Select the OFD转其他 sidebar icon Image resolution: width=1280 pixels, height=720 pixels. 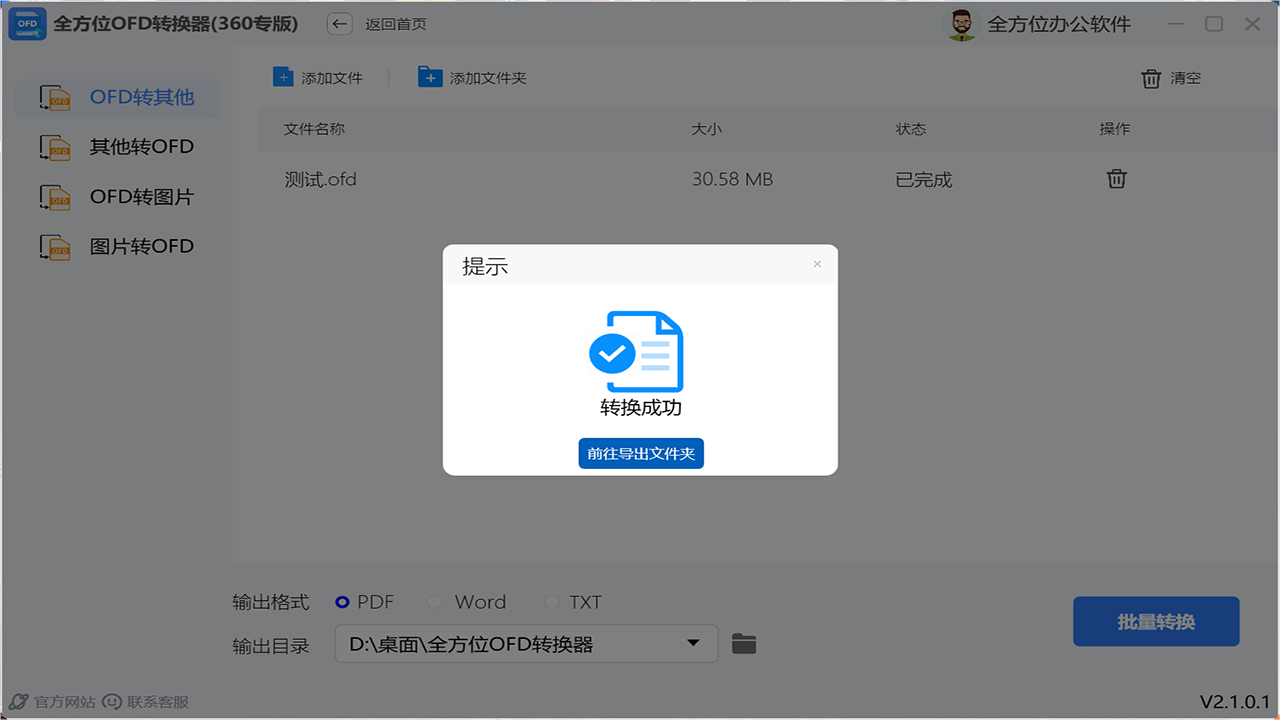pyautogui.click(x=55, y=97)
